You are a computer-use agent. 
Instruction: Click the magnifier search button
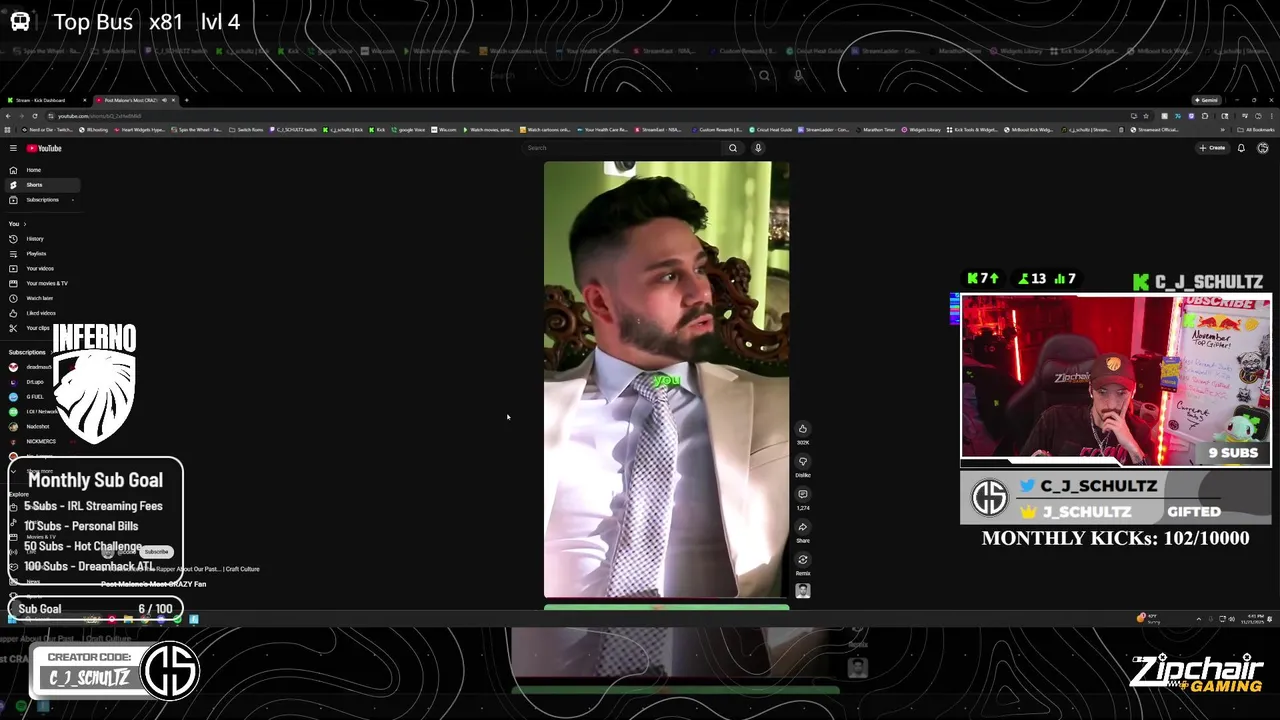click(x=733, y=148)
